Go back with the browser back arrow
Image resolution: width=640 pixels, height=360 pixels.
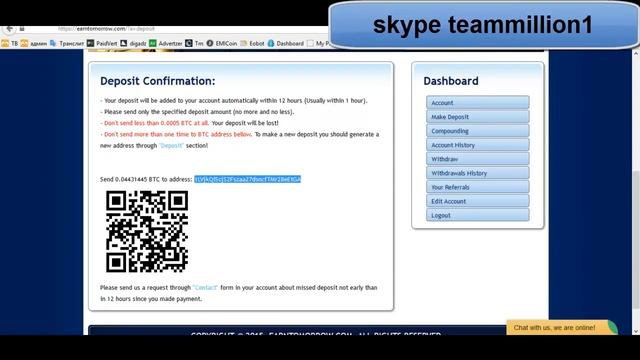coord(9,29)
